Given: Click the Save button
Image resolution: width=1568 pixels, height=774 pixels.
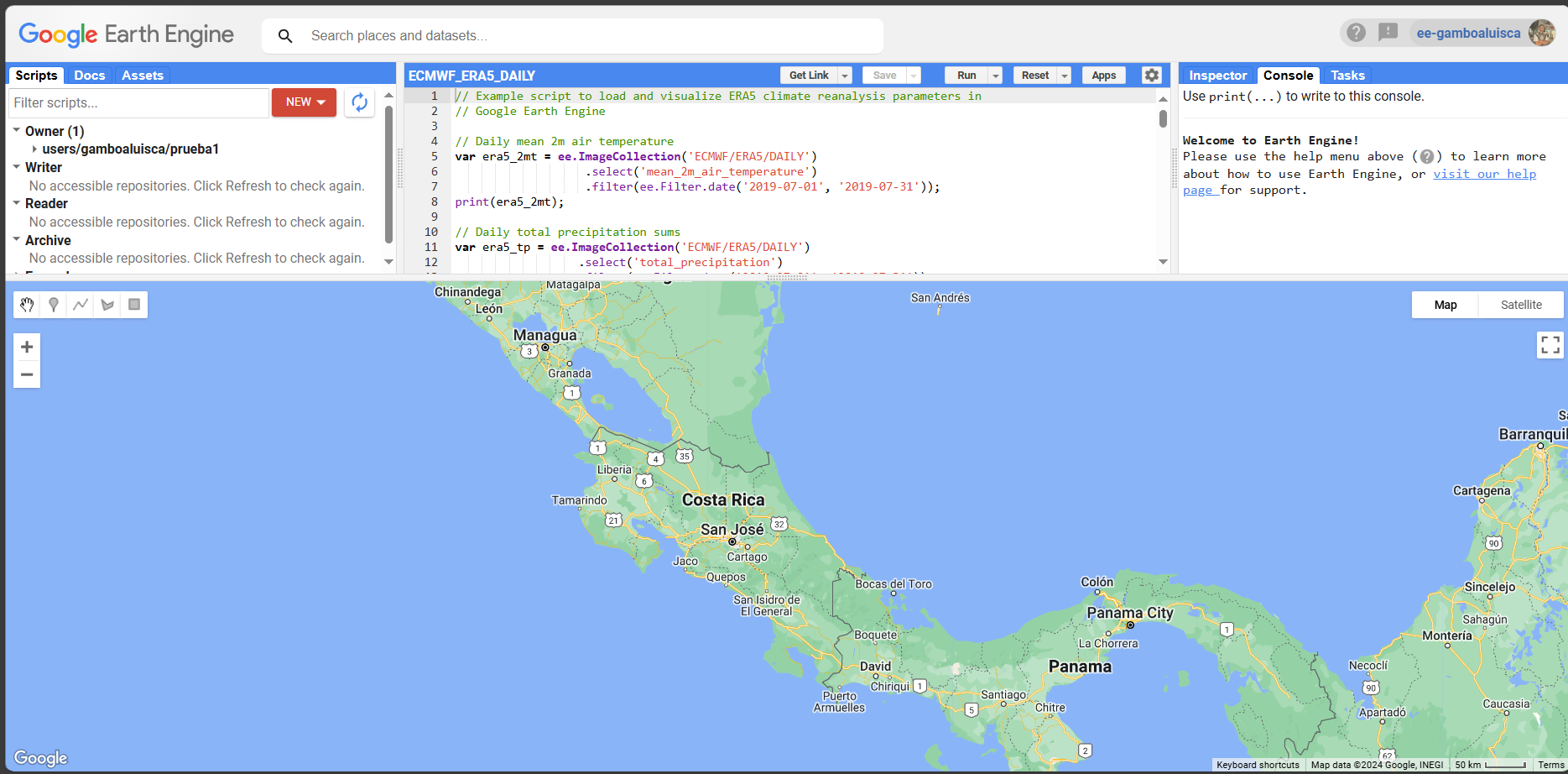Looking at the screenshot, I should click(x=884, y=76).
